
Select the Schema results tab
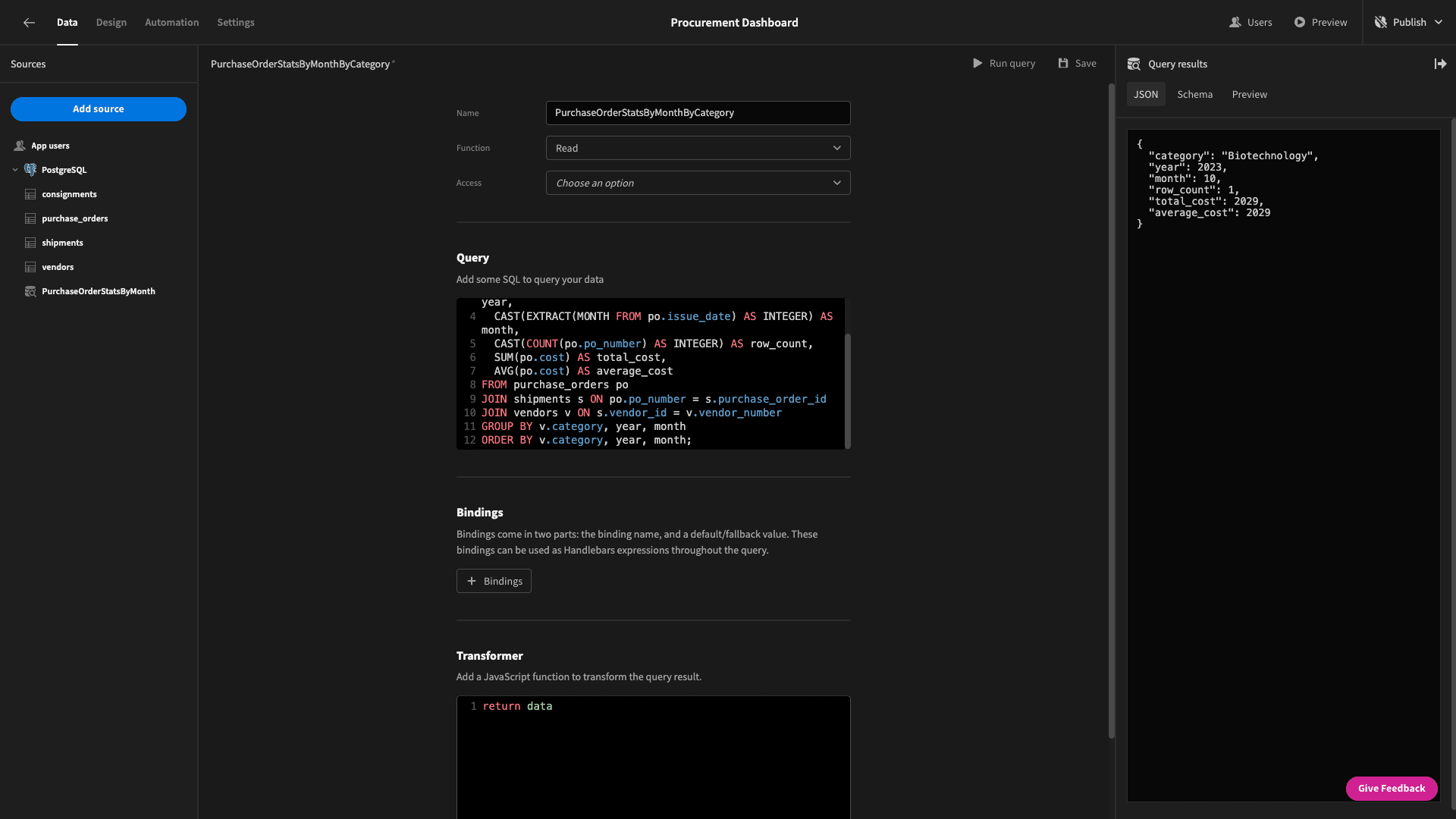[1195, 94]
